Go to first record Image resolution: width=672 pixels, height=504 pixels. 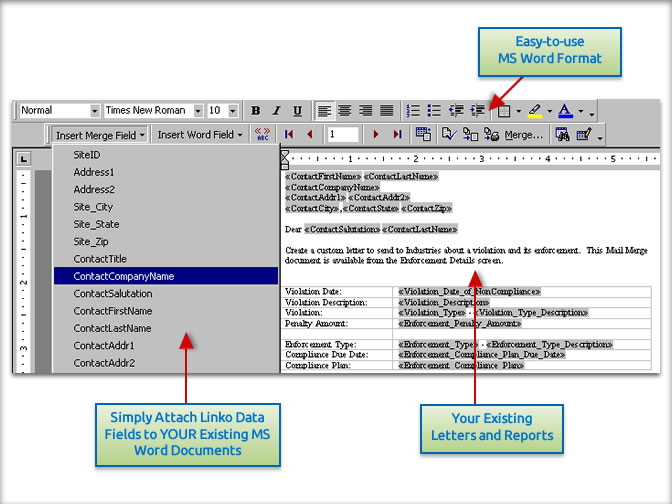[x=289, y=135]
